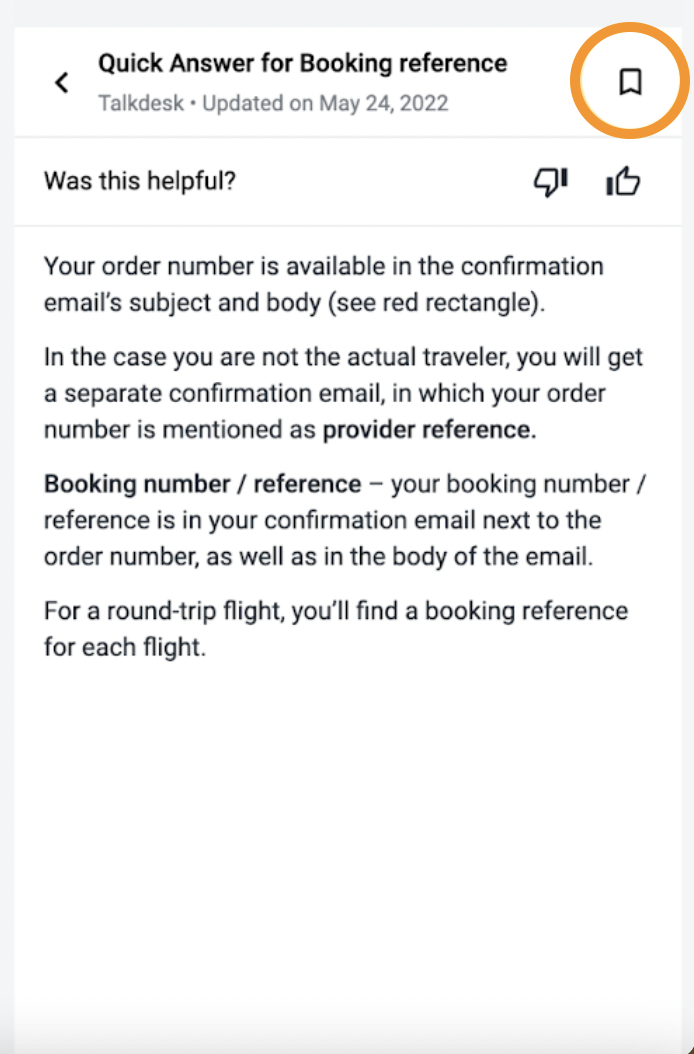This screenshot has width=694, height=1054.
Task: Click the Talkdesk source name
Action: point(141,104)
